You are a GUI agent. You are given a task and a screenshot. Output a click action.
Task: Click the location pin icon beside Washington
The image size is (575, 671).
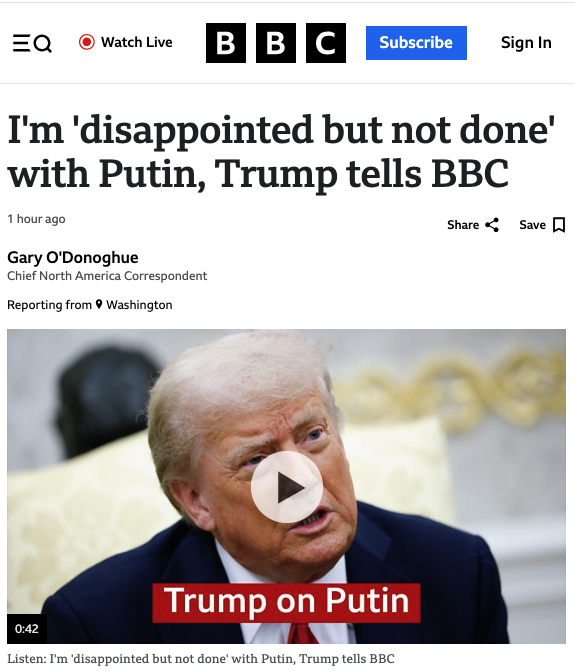[99, 304]
